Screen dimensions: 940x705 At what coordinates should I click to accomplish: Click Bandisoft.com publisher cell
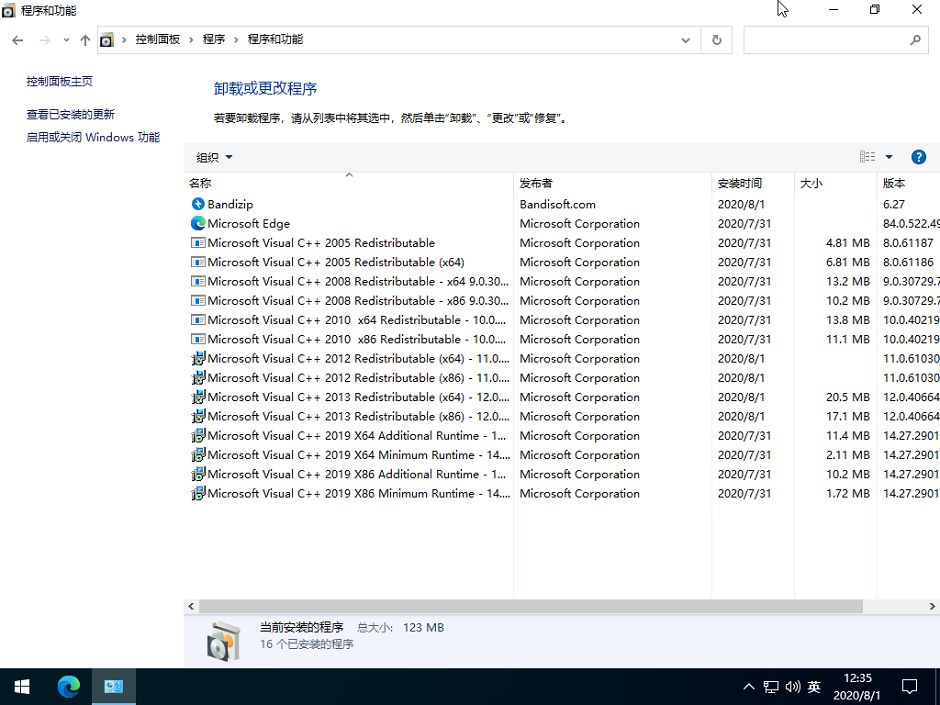[558, 204]
